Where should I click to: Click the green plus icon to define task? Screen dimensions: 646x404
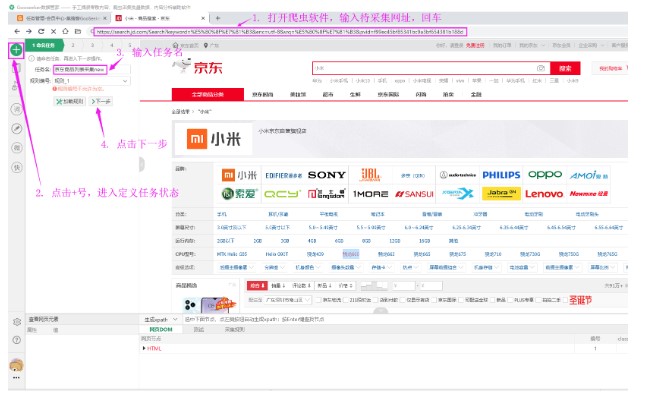click(16, 48)
